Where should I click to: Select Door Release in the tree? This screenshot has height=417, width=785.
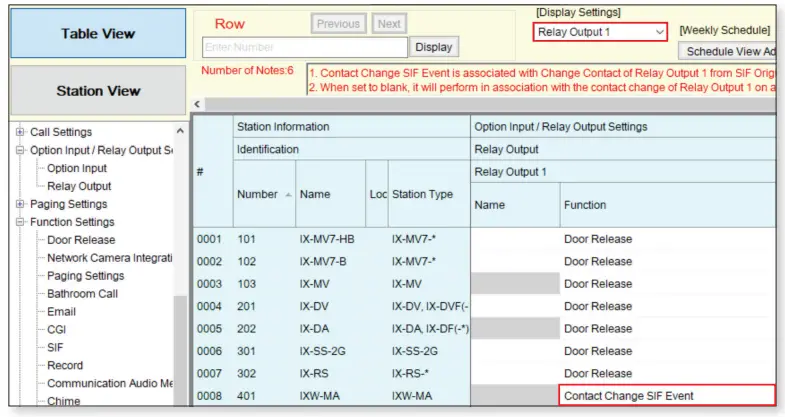(81, 240)
